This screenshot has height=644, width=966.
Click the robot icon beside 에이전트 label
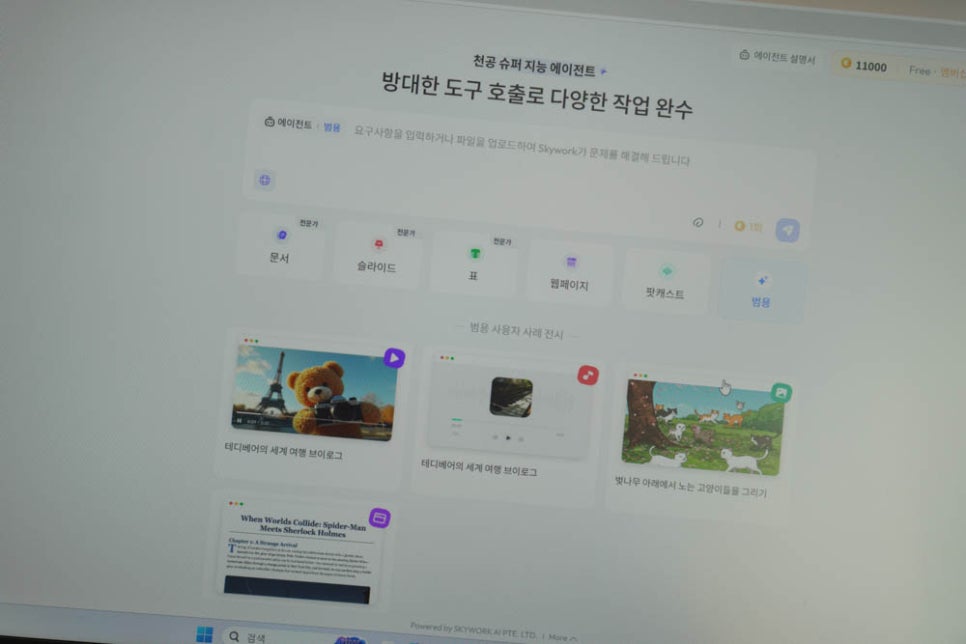coord(269,122)
